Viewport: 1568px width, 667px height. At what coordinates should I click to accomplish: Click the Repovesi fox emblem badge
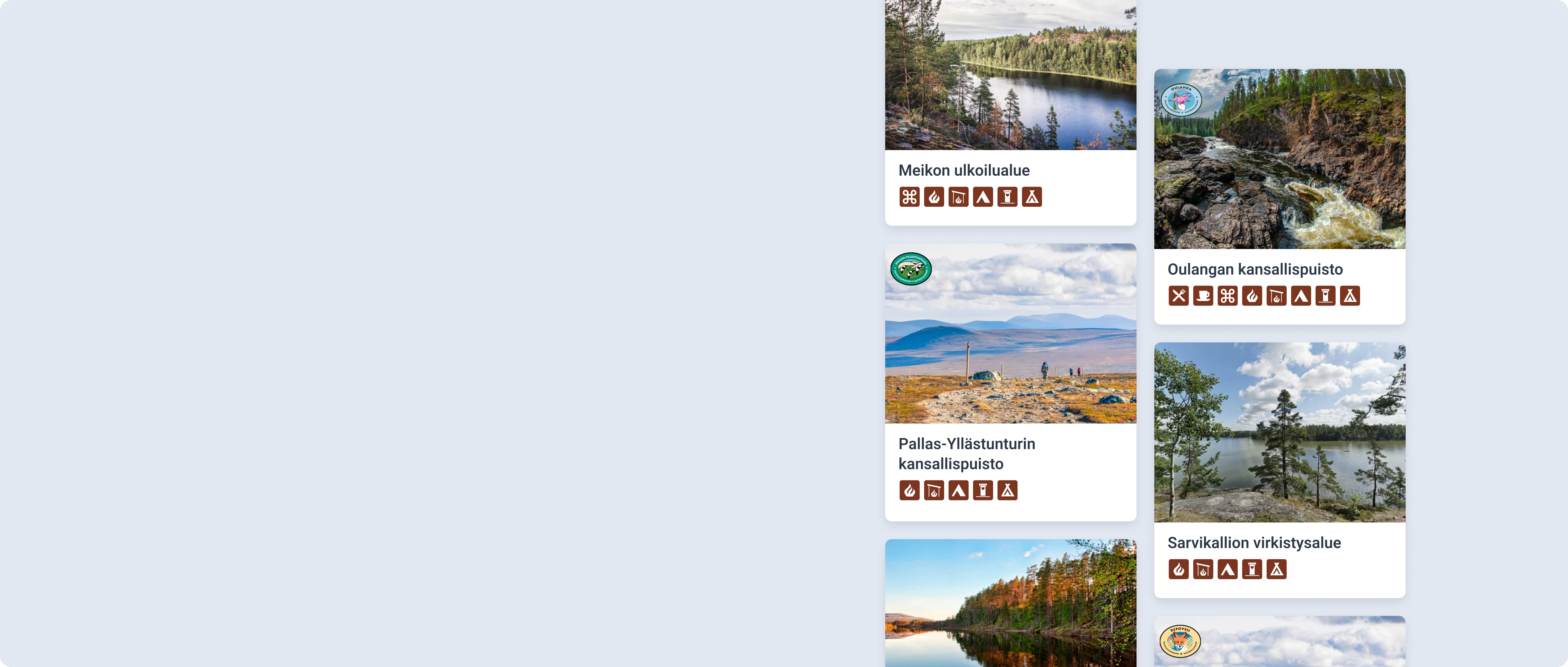1180,641
